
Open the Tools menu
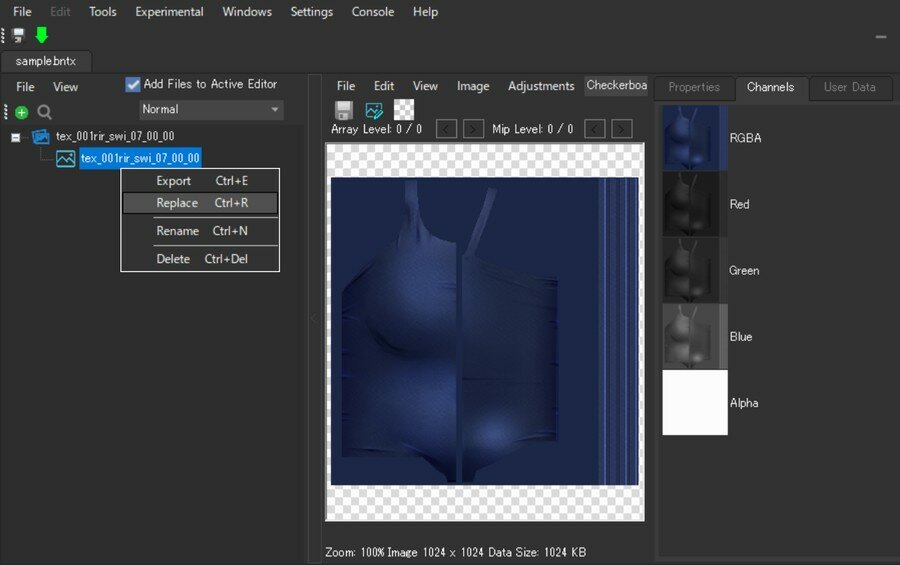point(103,11)
